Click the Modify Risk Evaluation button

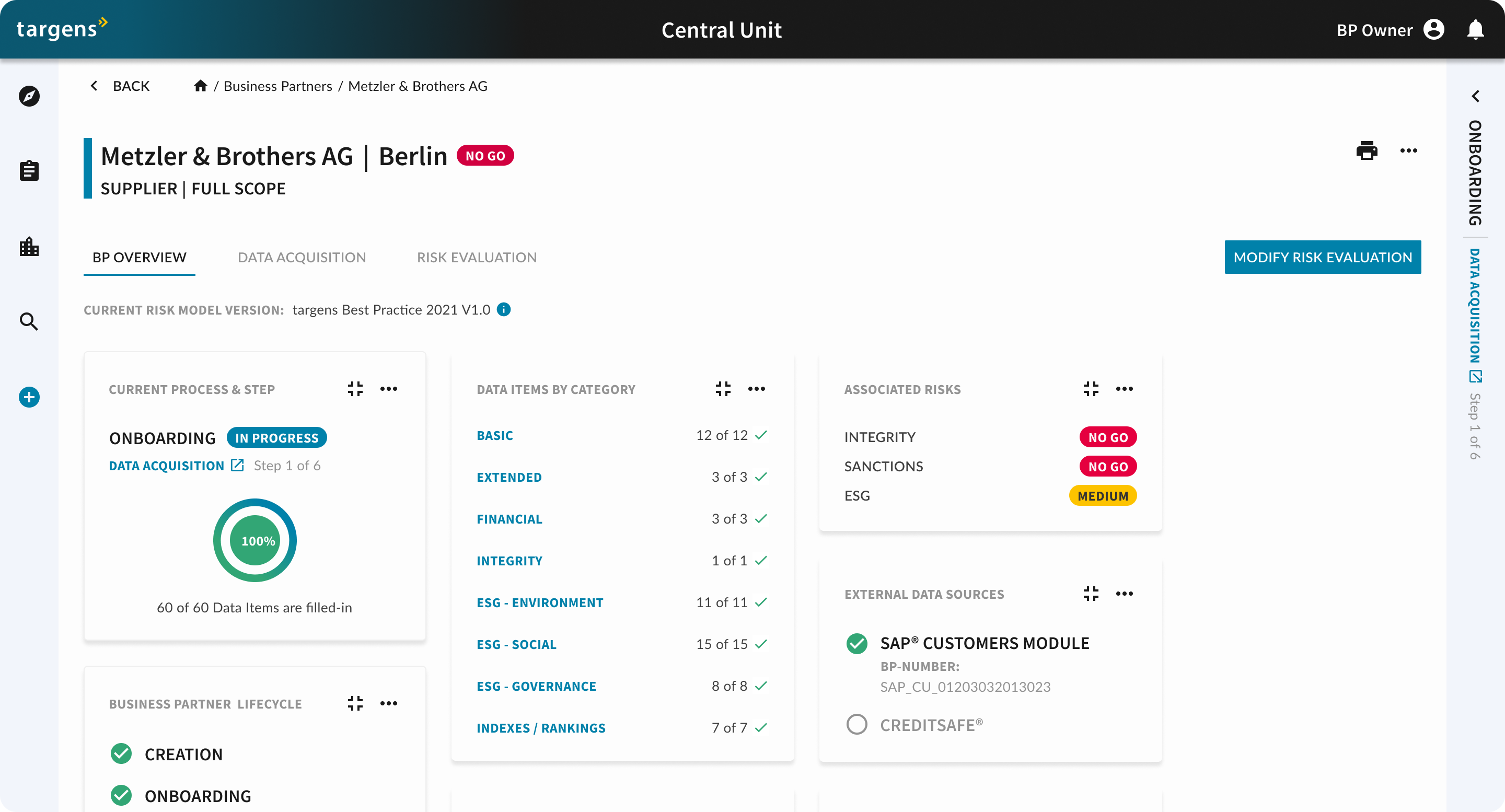(1323, 257)
